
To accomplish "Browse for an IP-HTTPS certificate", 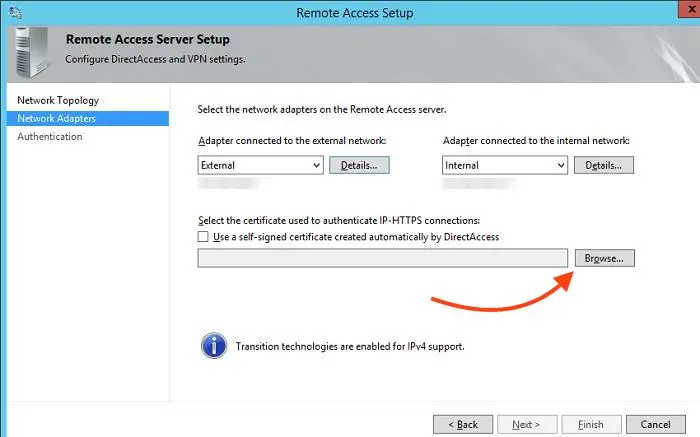I will pyautogui.click(x=604, y=258).
